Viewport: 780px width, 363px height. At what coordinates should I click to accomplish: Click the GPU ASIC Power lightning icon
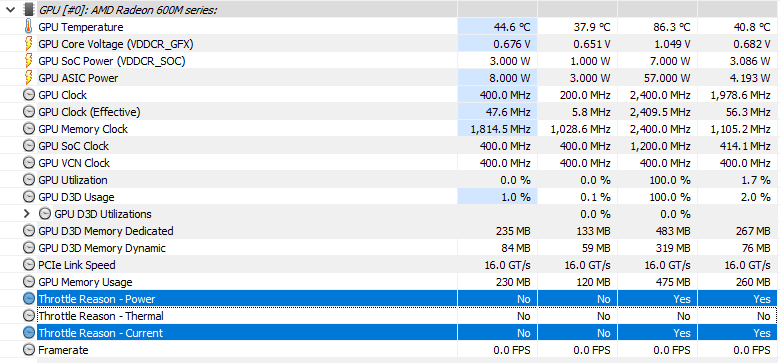29,78
